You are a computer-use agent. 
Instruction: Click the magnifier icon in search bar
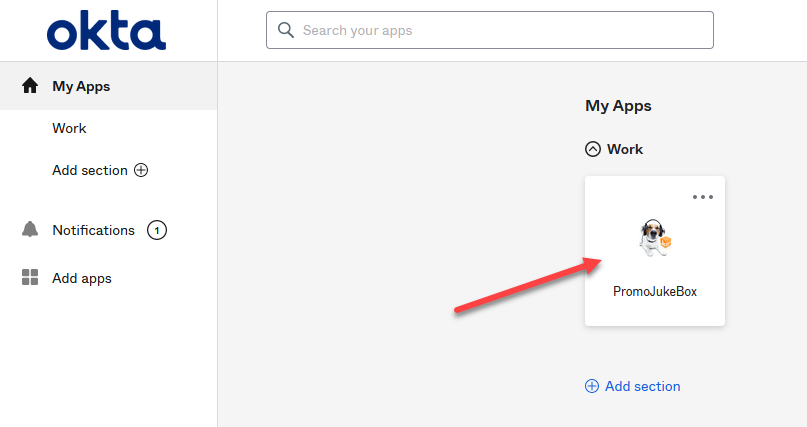click(286, 30)
